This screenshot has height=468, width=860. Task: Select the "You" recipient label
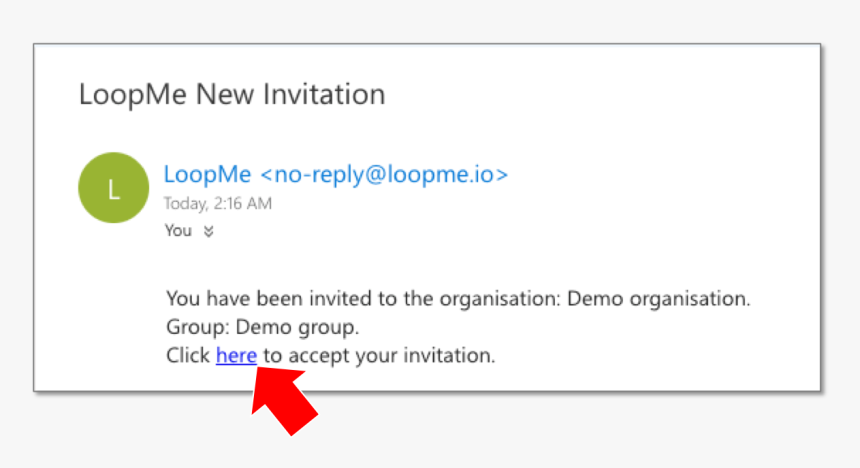[x=178, y=231]
